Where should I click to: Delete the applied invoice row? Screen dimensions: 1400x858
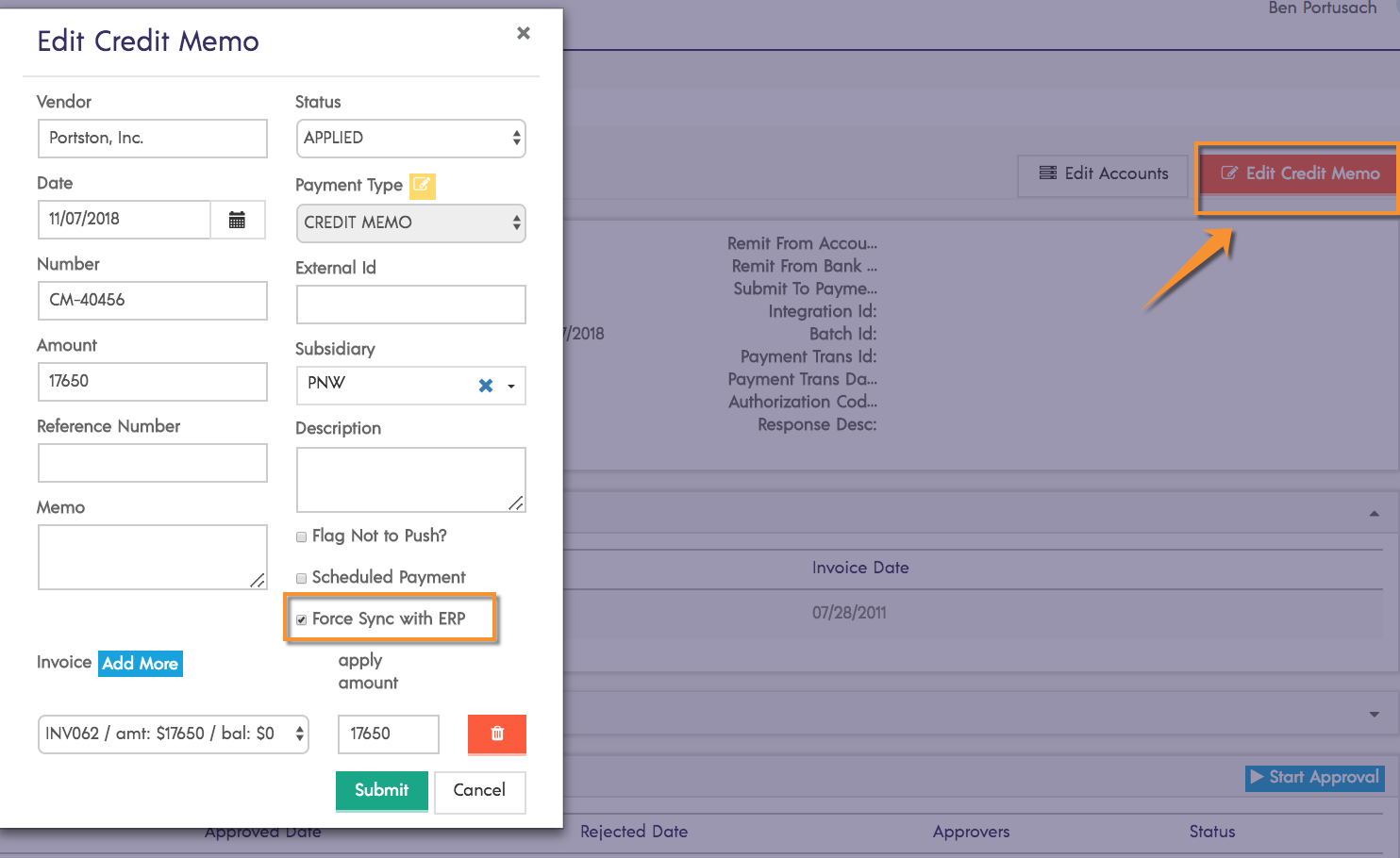click(497, 734)
